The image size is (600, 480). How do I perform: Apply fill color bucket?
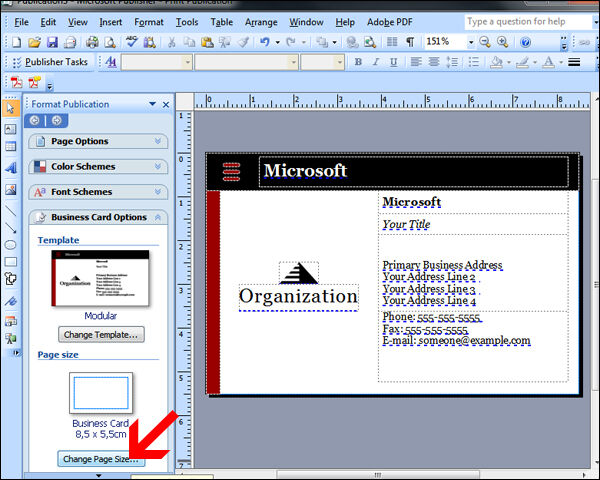click(496, 62)
